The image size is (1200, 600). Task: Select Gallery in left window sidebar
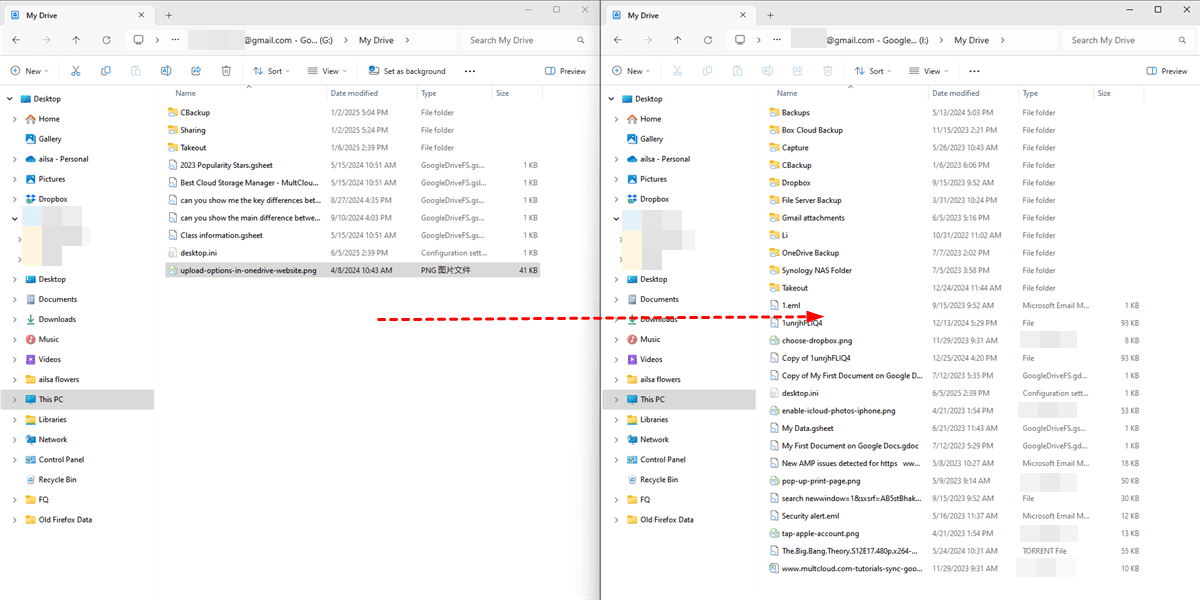point(50,139)
